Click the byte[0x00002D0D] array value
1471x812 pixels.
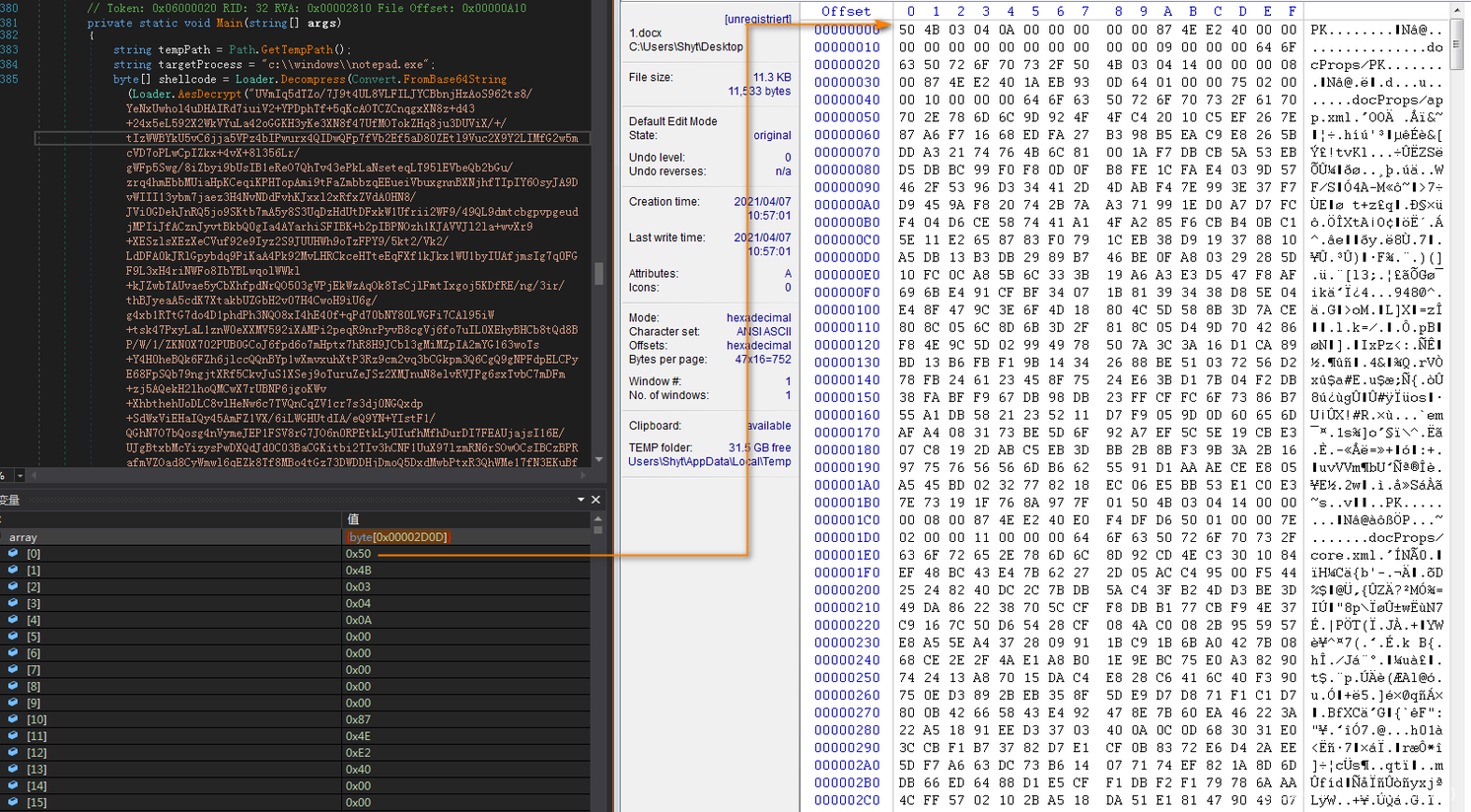(399, 537)
